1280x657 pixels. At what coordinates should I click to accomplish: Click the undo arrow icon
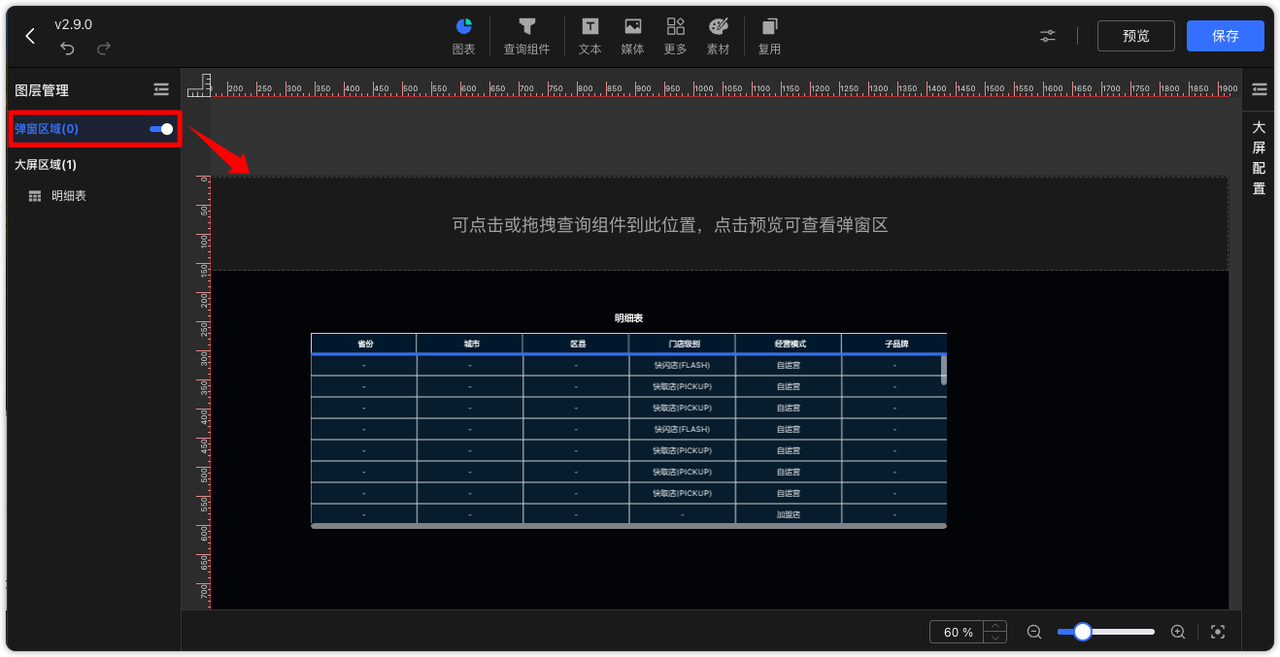(x=67, y=47)
